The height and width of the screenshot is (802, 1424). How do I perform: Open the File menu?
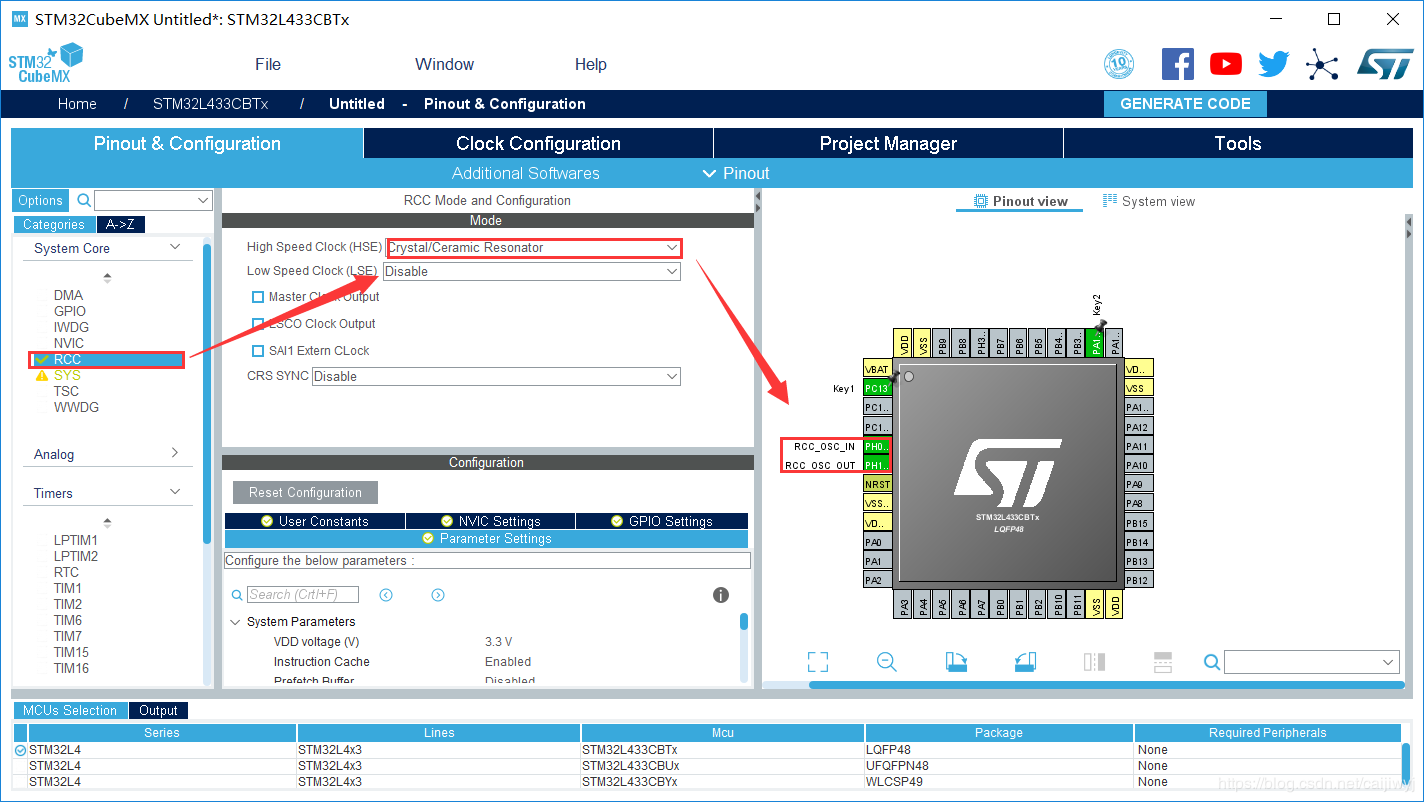pos(268,65)
